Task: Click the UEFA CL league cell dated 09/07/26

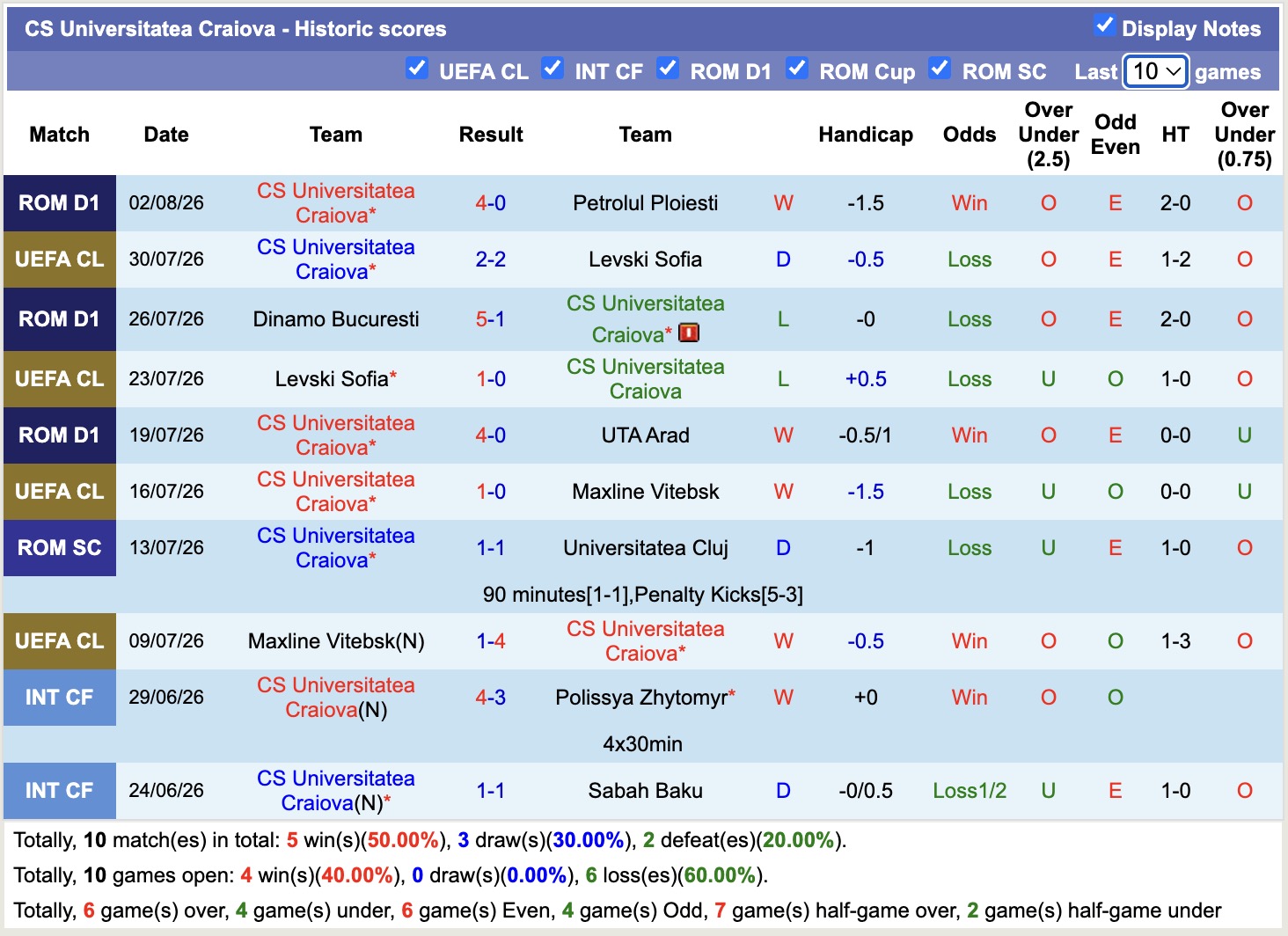Action: click(60, 641)
